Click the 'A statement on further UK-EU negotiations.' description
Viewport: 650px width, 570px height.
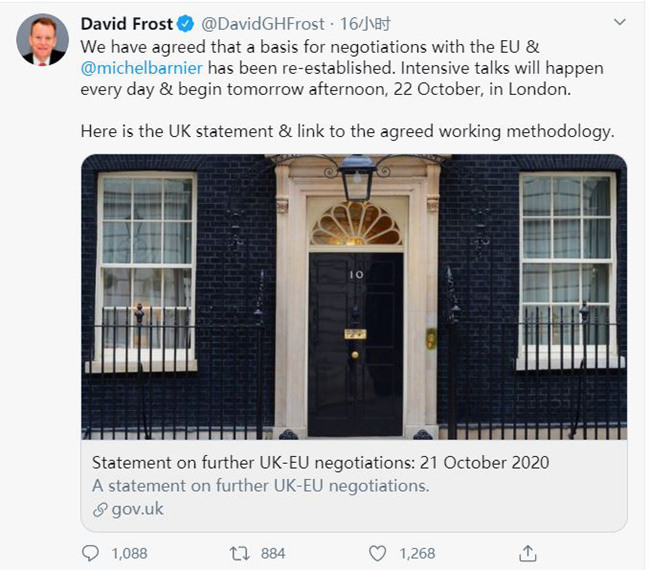260,486
